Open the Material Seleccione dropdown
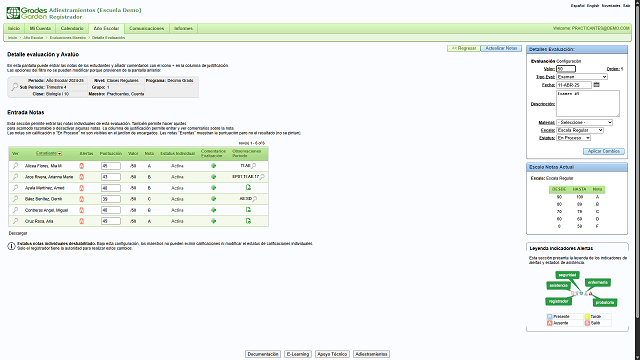Screen dimensions: 640x360 point(584,122)
